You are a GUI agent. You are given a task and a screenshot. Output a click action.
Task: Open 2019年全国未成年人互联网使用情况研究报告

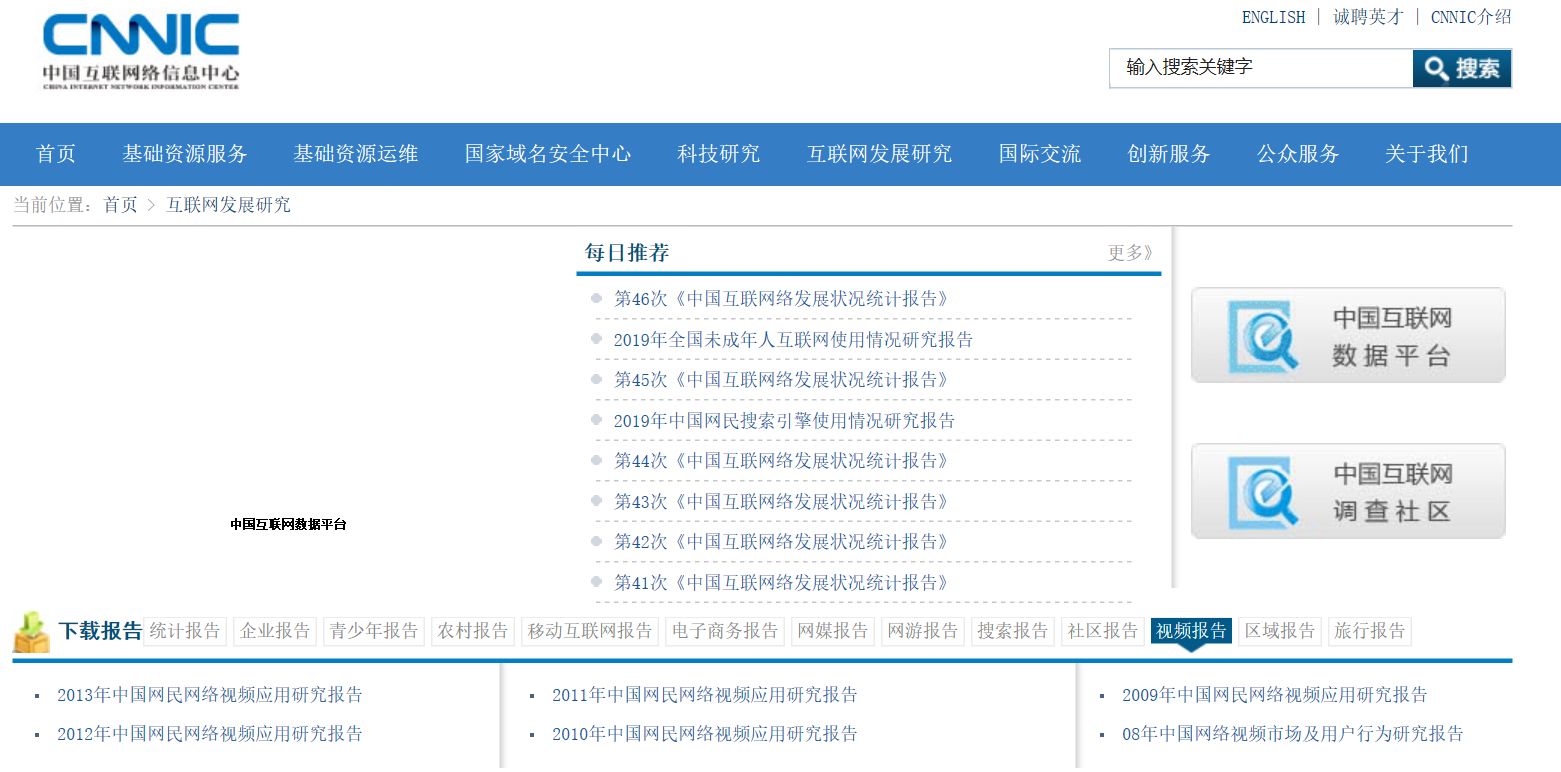(793, 340)
